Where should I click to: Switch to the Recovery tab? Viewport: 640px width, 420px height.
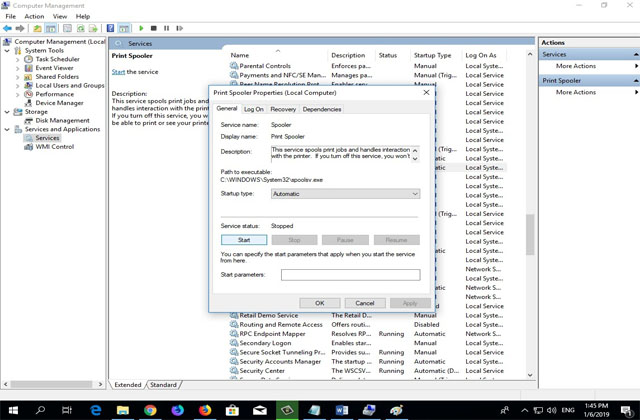pos(283,109)
